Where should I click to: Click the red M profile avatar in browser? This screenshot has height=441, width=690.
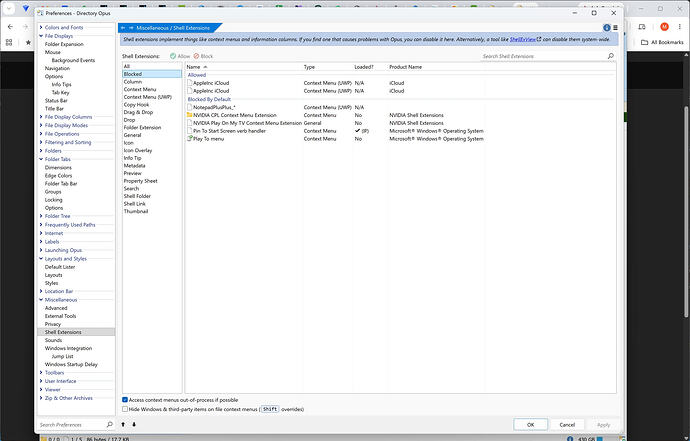click(664, 27)
